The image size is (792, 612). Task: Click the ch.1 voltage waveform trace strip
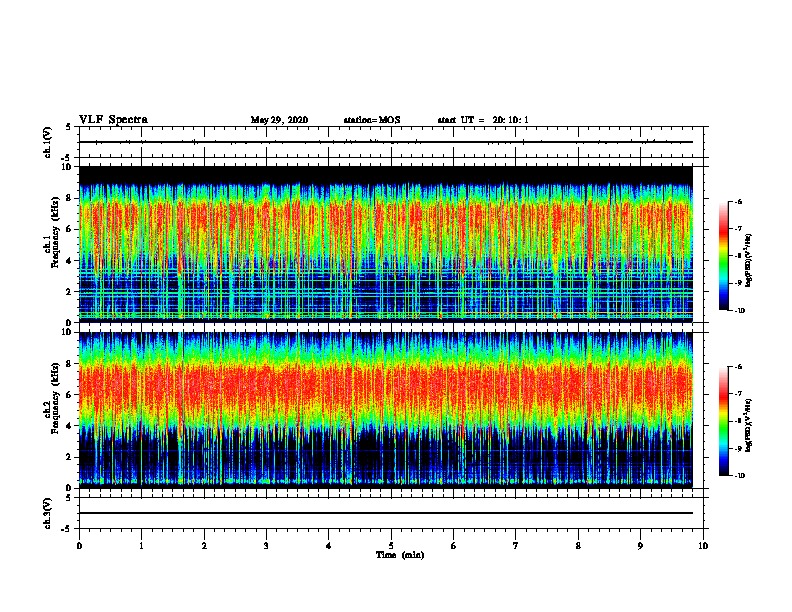tap(385, 142)
